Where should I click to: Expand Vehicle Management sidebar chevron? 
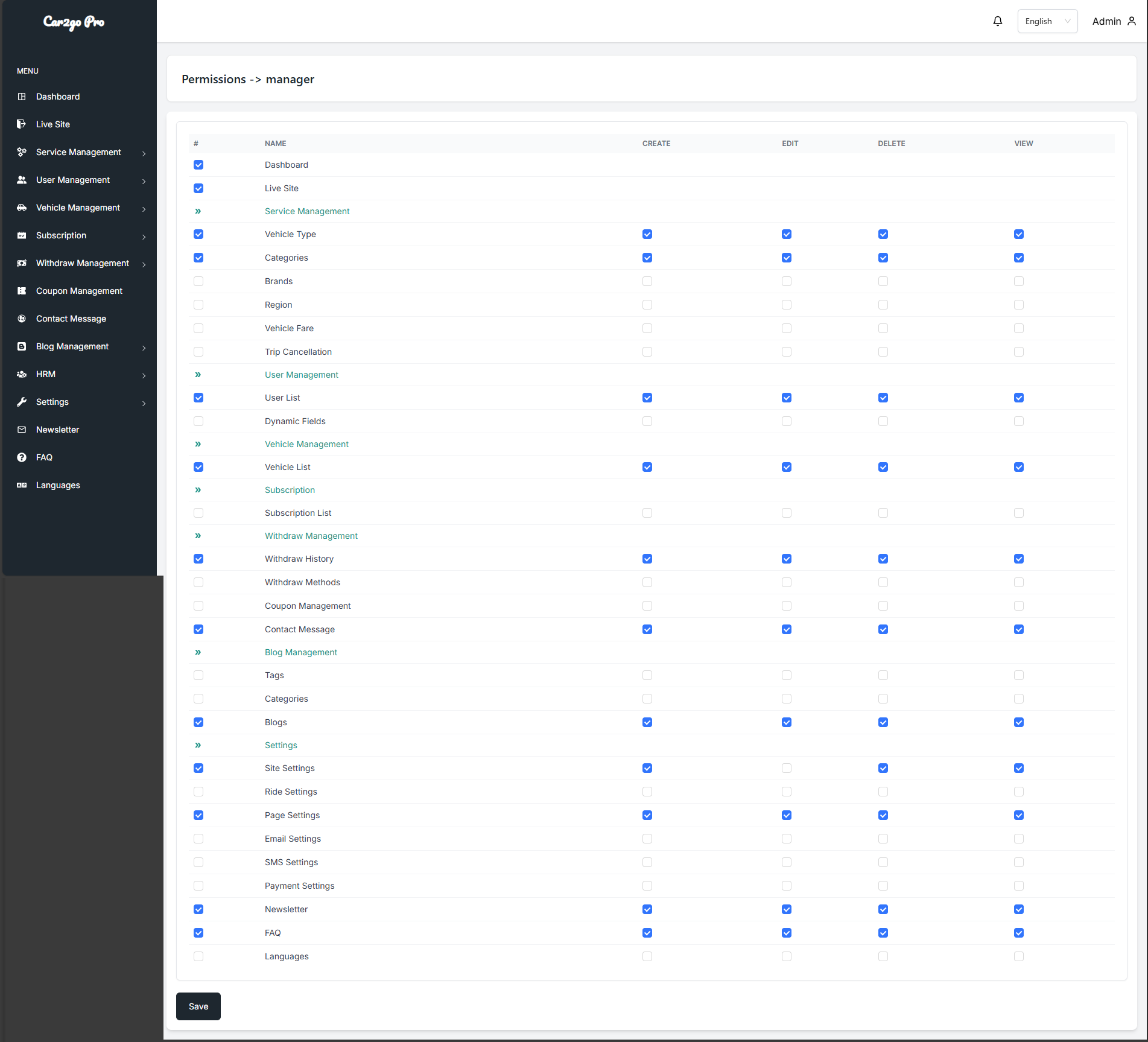144,209
